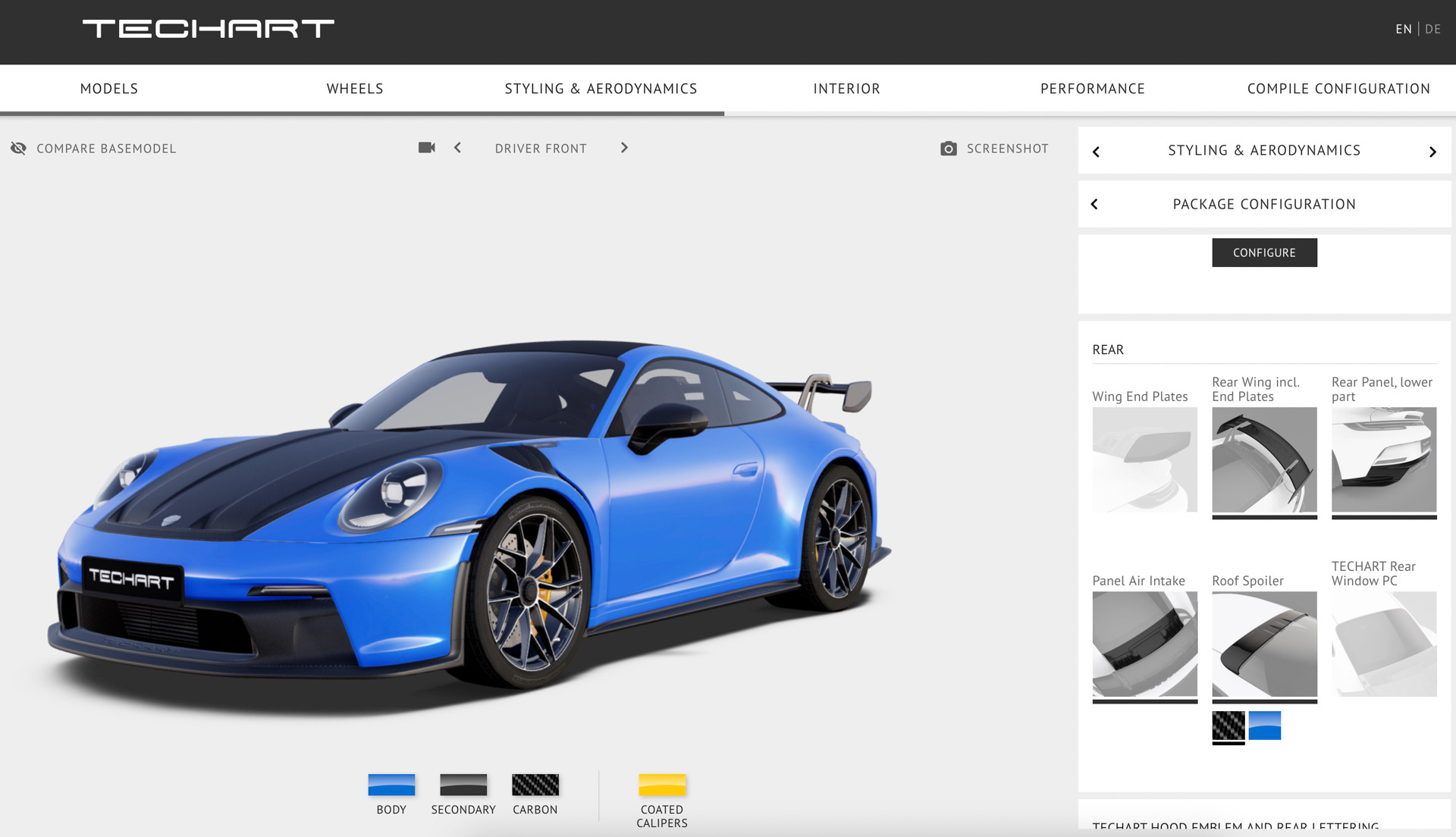Select Roof Spoiler thumbnail
The height and width of the screenshot is (837, 1456).
(1264, 644)
